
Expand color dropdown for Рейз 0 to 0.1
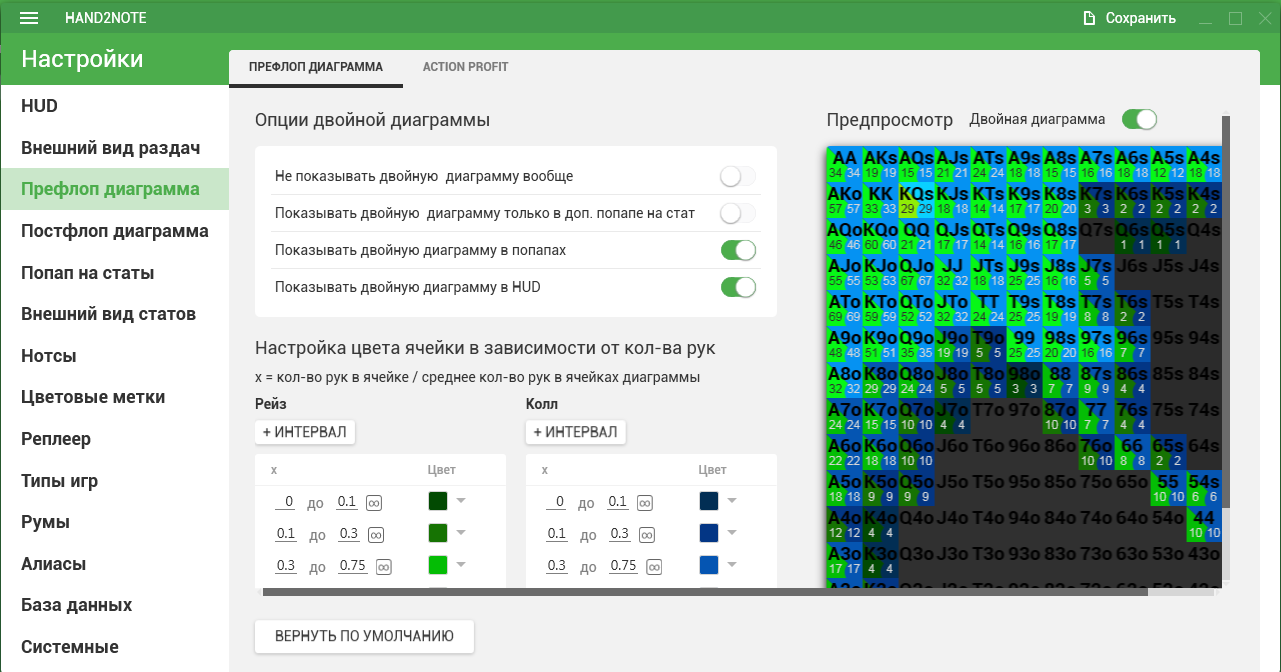point(461,501)
